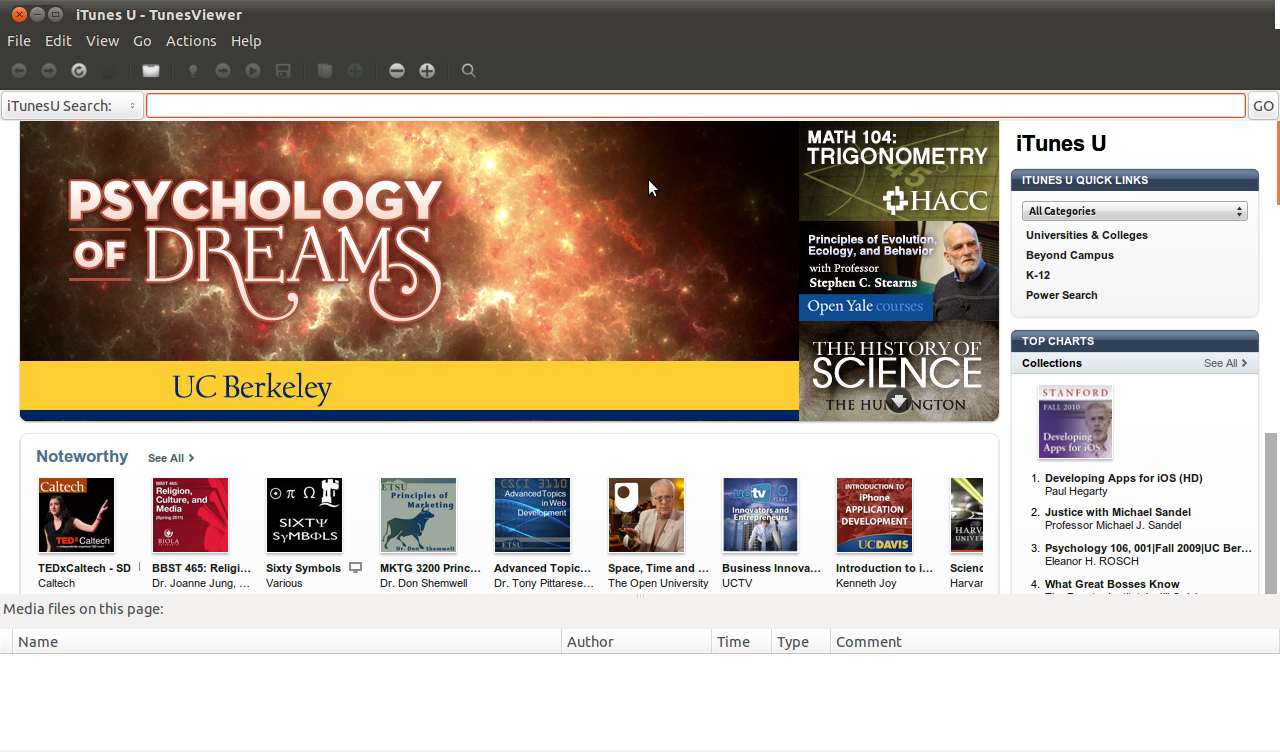
Task: Open the downloads folder icon
Action: (x=150, y=71)
